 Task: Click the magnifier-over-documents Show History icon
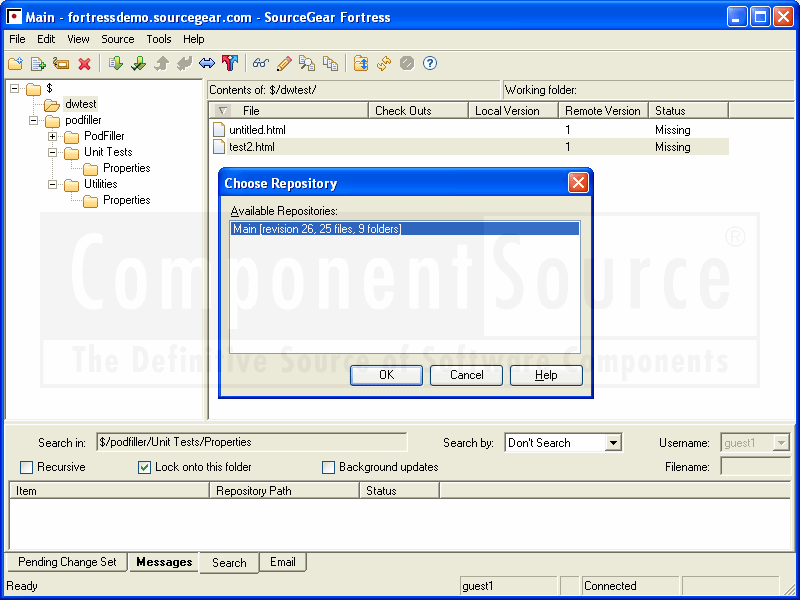(x=307, y=63)
